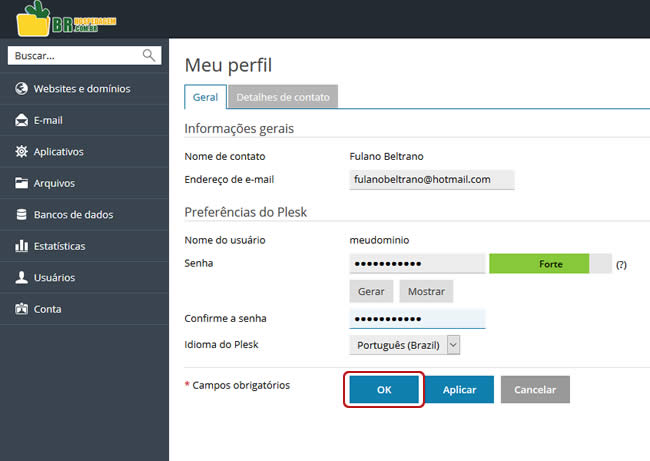The height and width of the screenshot is (461, 650).
Task: Click the Preferências do Plesk heading
Action: (245, 212)
